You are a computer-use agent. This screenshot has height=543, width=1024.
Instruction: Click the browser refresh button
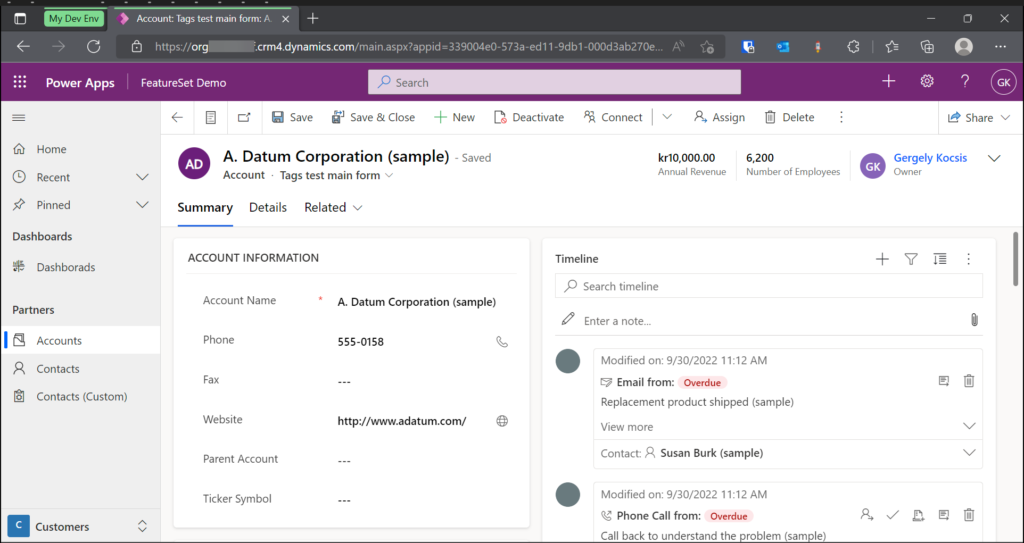pos(93,46)
